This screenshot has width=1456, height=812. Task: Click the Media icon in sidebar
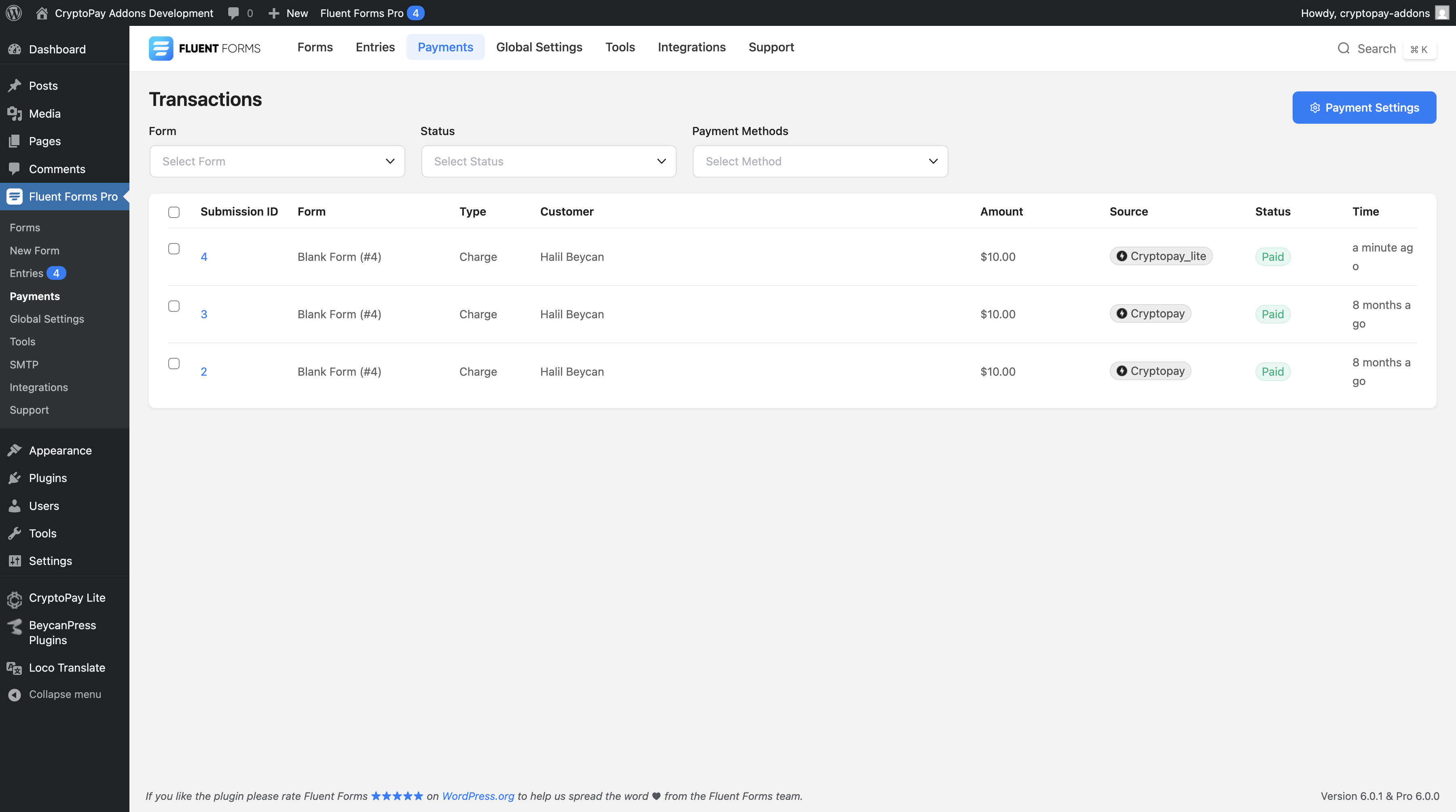[x=15, y=114]
